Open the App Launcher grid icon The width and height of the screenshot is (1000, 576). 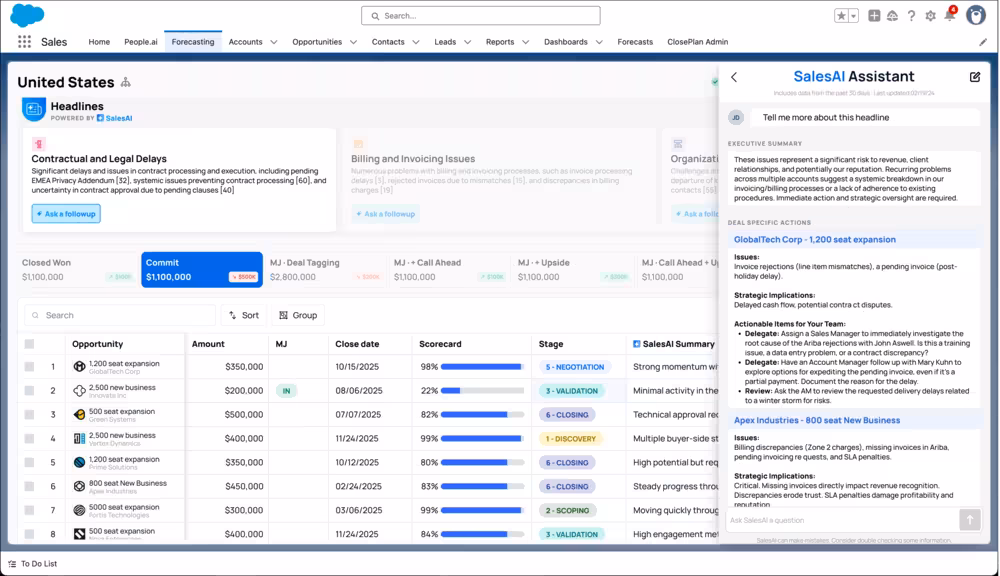[22, 40]
